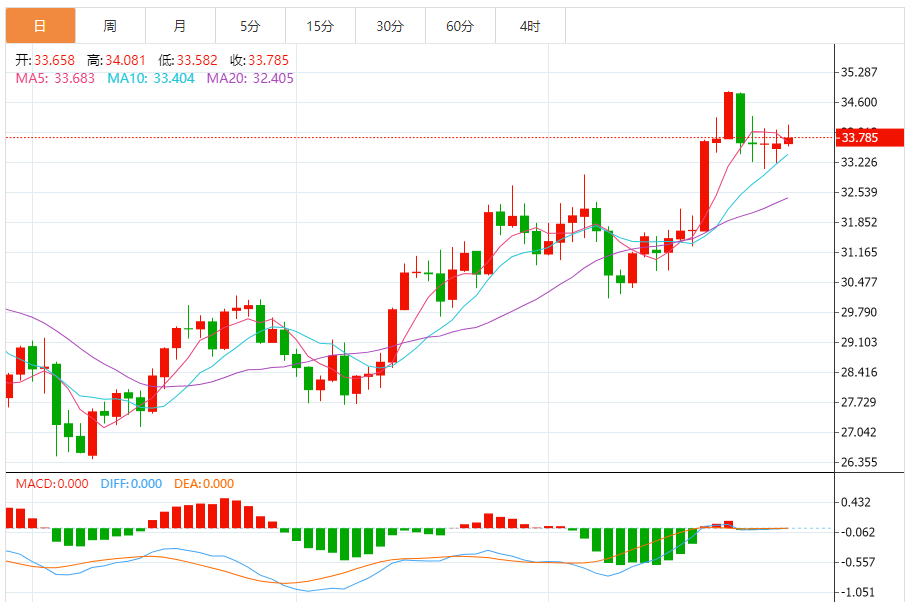Click the 收:33.785 closing price readout
Screen dimensions: 909x602
259,60
